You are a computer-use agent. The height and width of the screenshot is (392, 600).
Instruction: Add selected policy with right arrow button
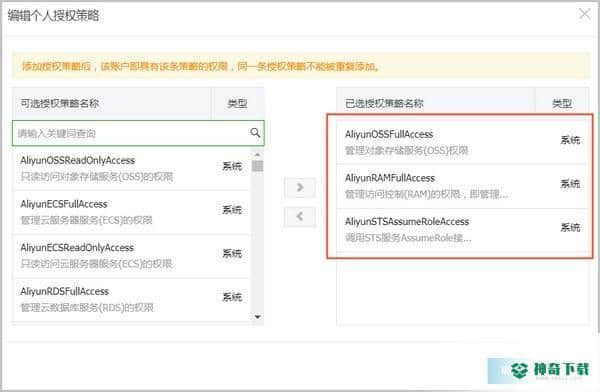pyautogui.click(x=300, y=188)
